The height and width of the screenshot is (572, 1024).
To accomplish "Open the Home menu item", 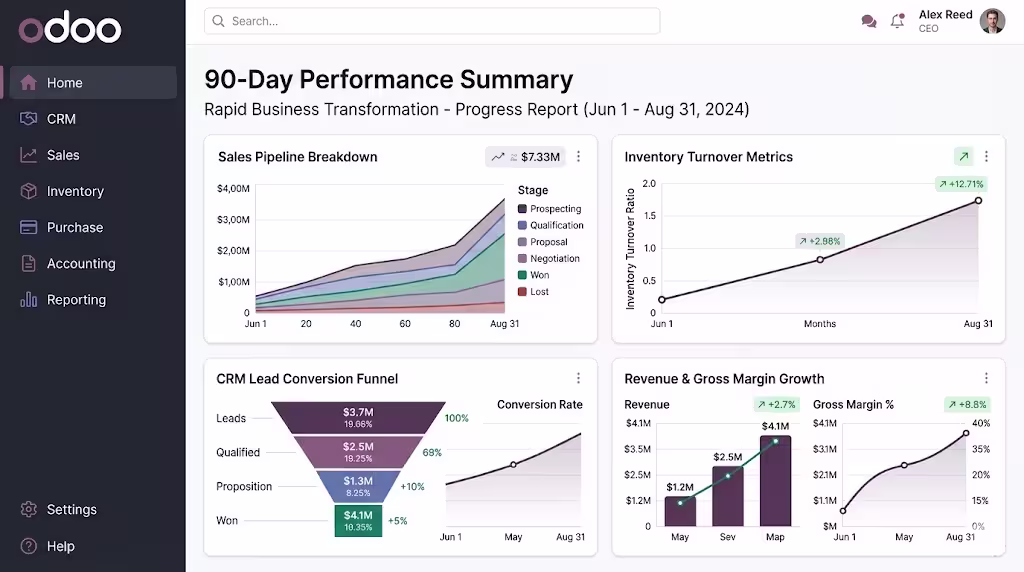I will (93, 82).
